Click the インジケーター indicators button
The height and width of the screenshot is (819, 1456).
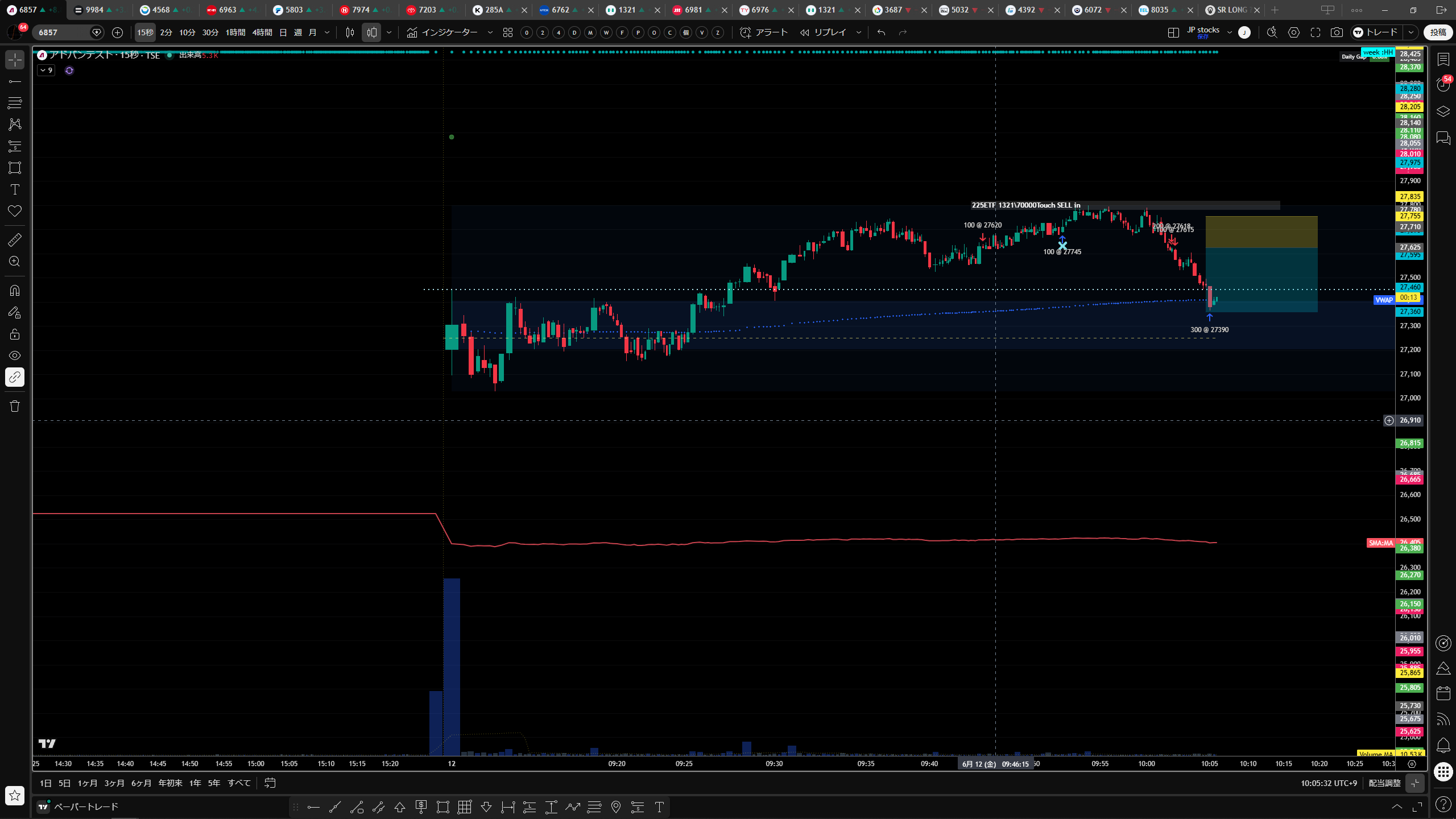[443, 32]
